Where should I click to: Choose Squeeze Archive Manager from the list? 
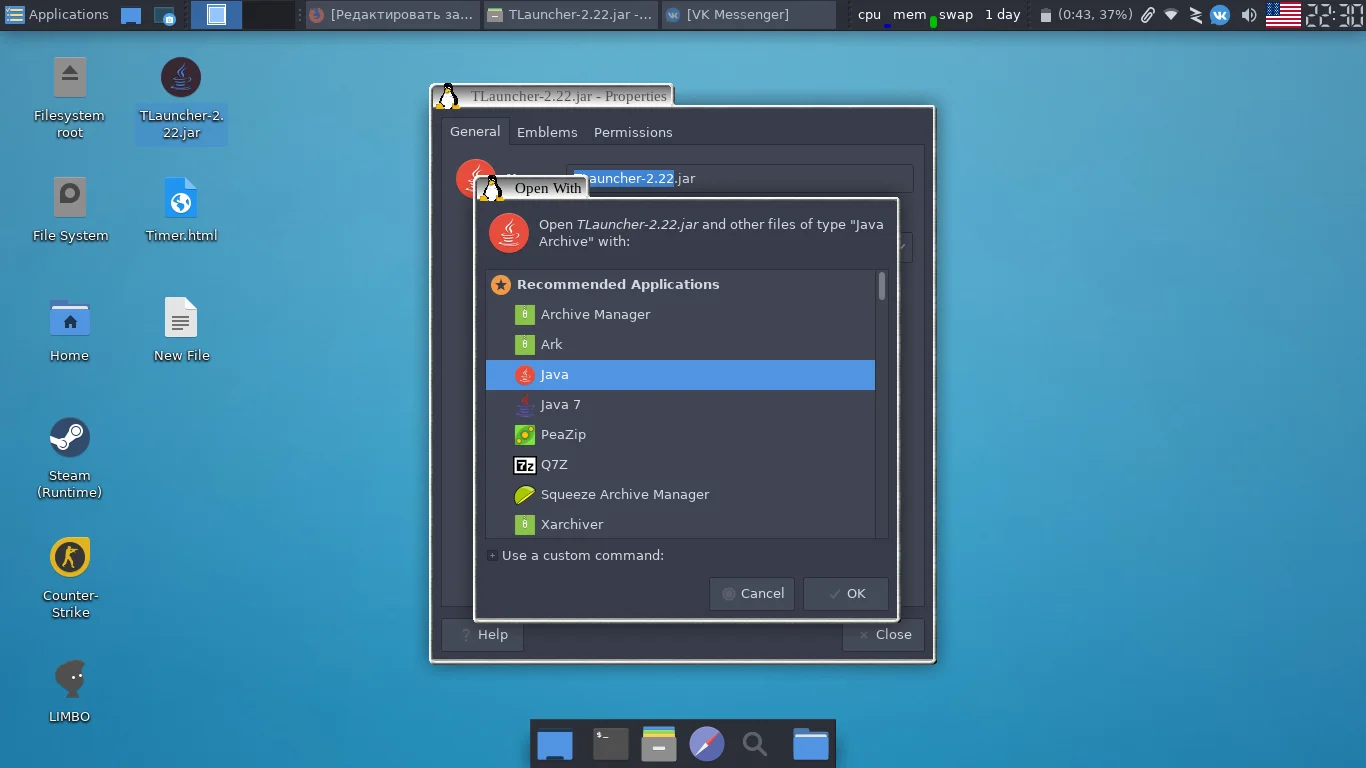pyautogui.click(x=680, y=494)
